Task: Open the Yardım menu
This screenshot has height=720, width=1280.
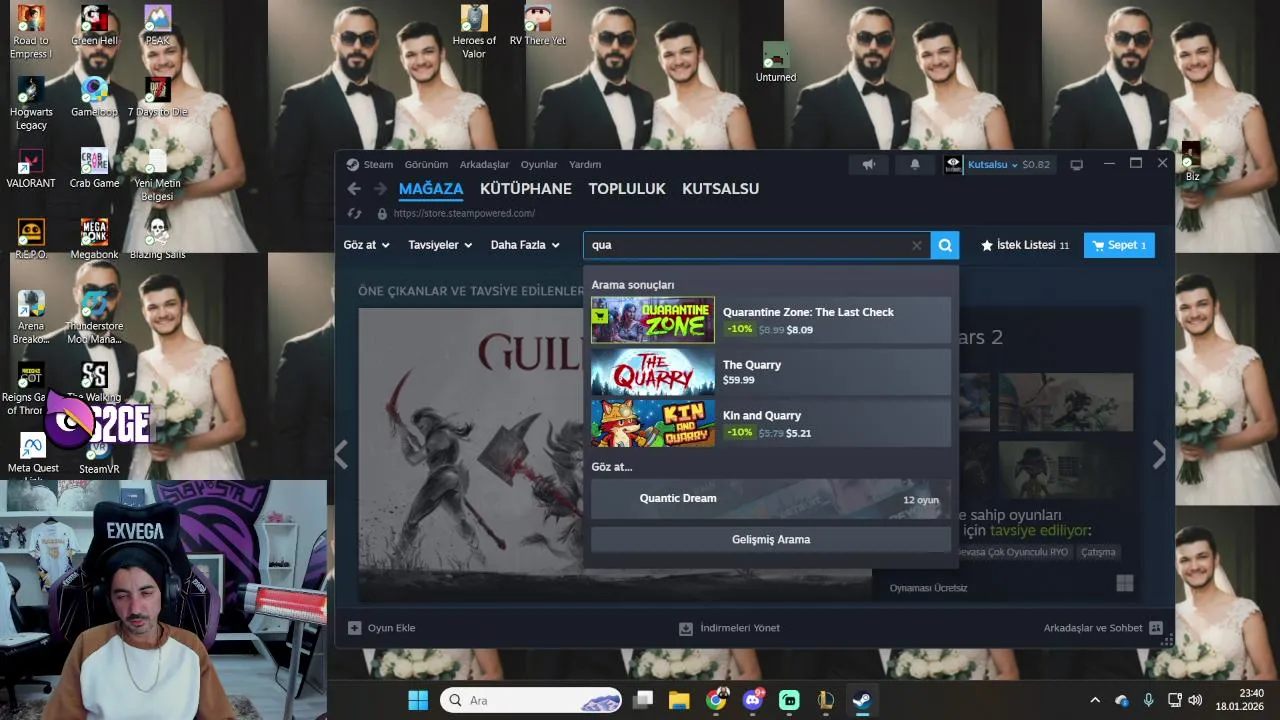Action: point(585,164)
